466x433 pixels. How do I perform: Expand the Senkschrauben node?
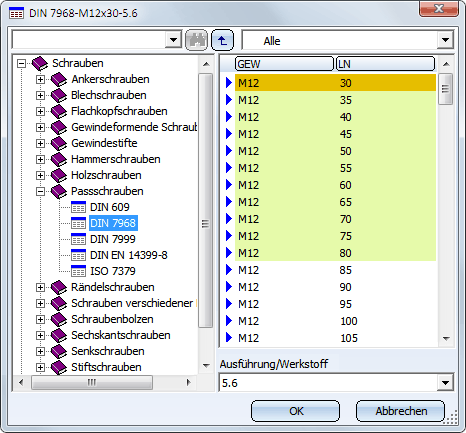[40, 351]
